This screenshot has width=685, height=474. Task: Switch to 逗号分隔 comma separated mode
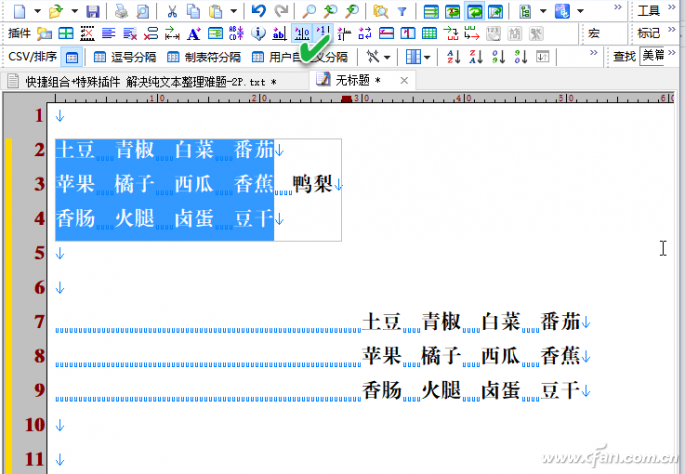pos(125,57)
